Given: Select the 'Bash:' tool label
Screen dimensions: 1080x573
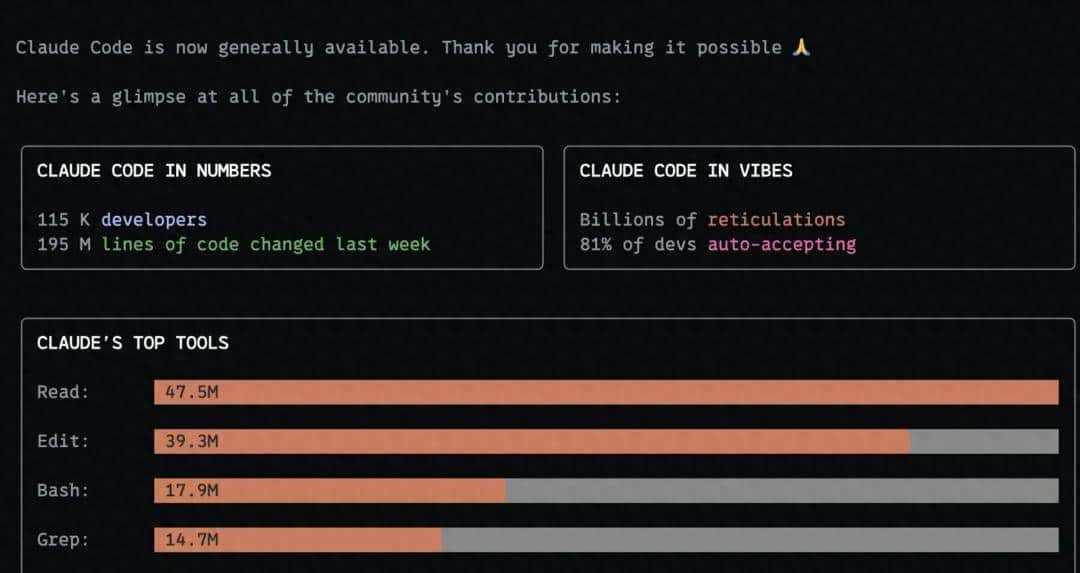Looking at the screenshot, I should [x=63, y=490].
